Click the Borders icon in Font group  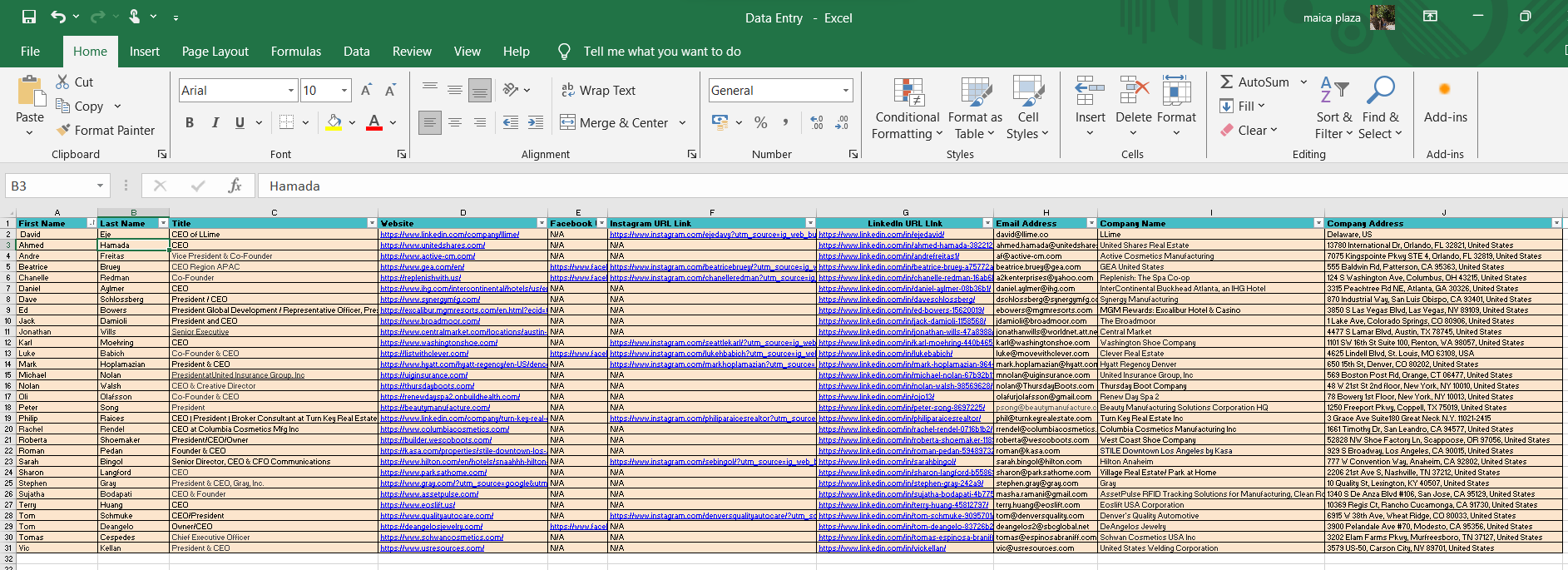click(287, 122)
